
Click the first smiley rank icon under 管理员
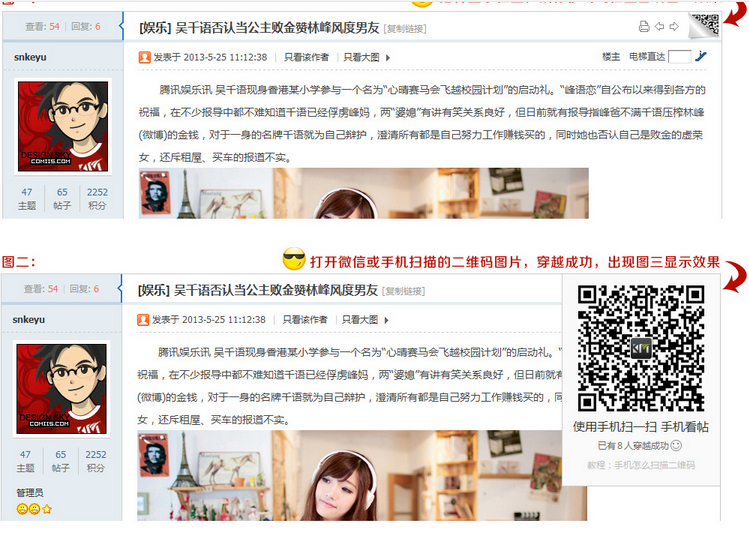coord(22,509)
